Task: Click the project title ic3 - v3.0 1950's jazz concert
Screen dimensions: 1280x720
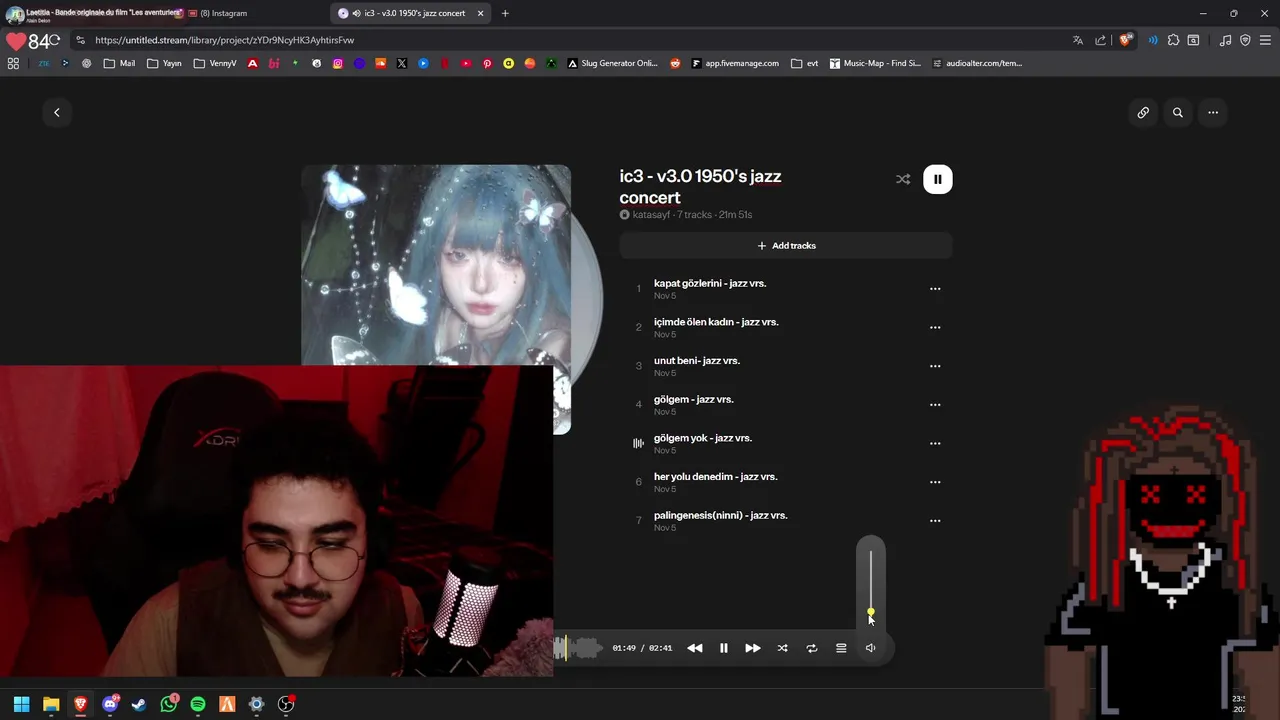Action: click(700, 187)
